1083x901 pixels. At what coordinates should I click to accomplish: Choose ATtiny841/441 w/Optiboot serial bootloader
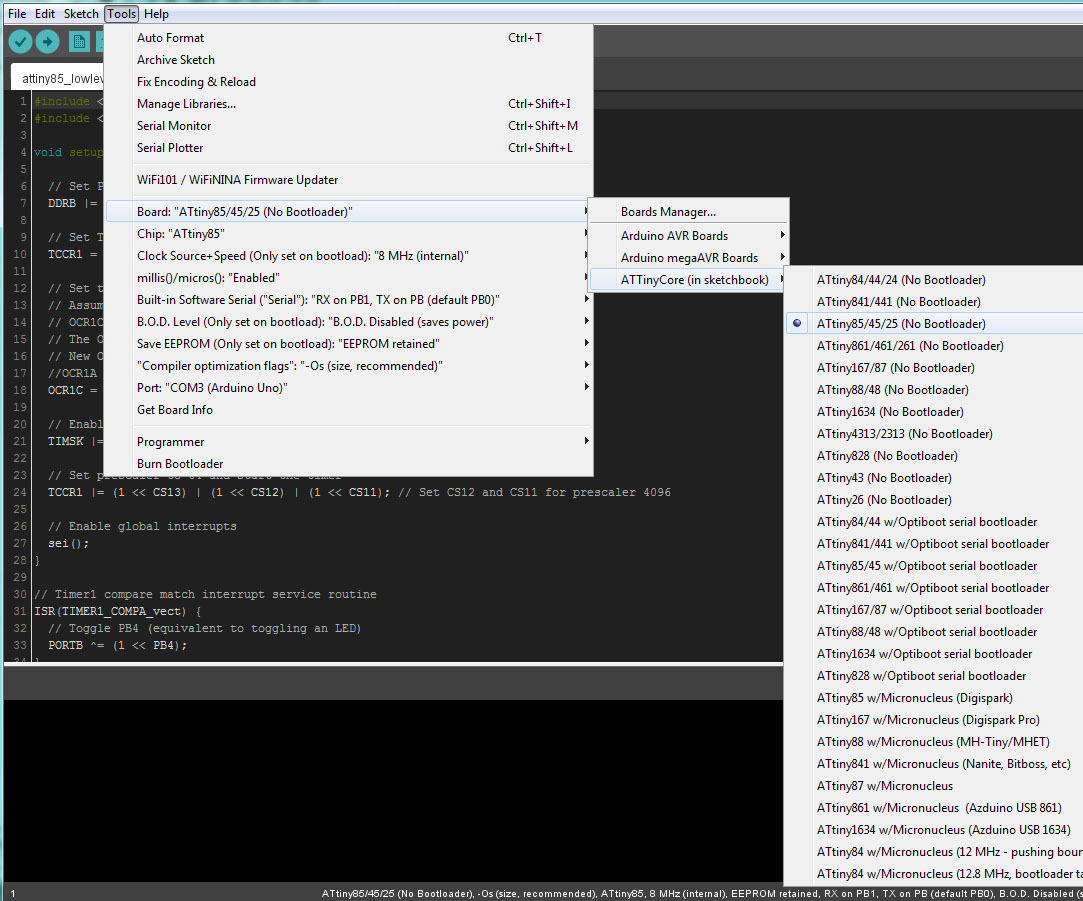pyautogui.click(x=934, y=544)
